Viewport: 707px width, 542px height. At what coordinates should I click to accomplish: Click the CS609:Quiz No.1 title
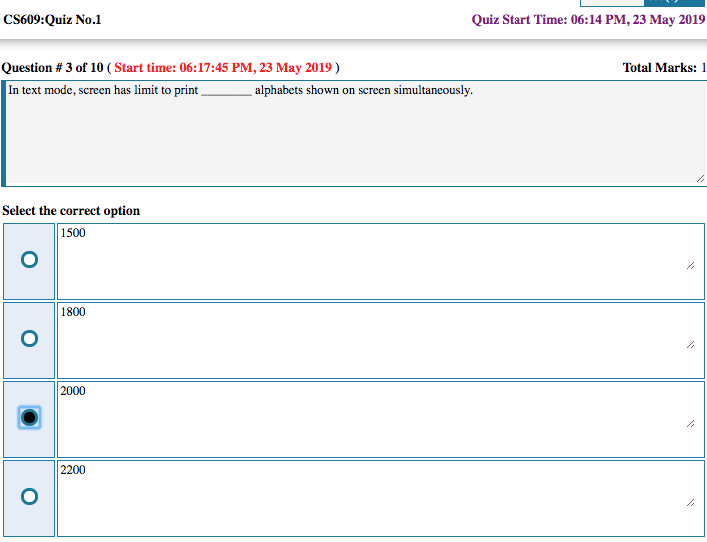coord(52,20)
